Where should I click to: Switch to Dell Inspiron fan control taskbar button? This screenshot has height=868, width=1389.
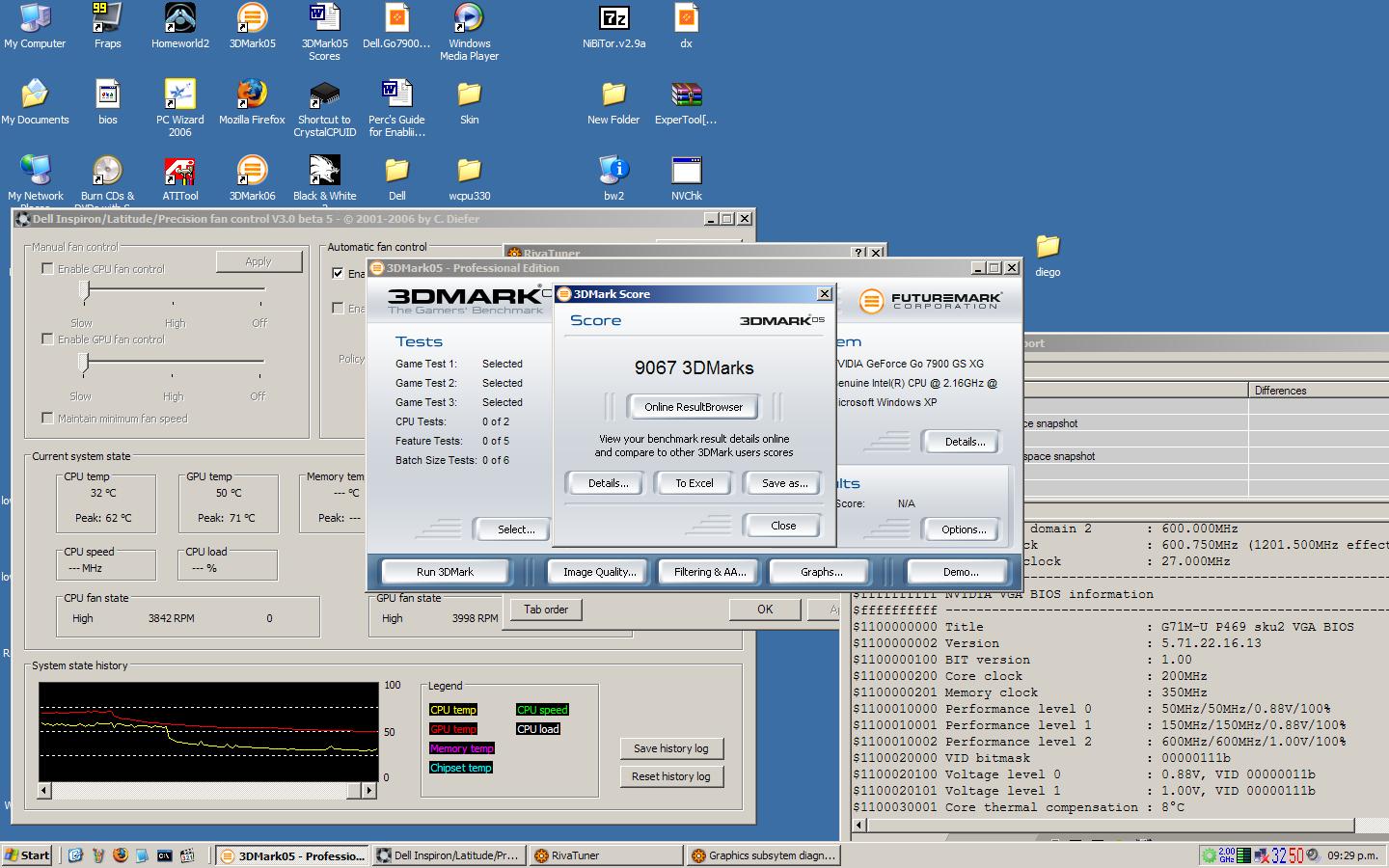coord(449,855)
